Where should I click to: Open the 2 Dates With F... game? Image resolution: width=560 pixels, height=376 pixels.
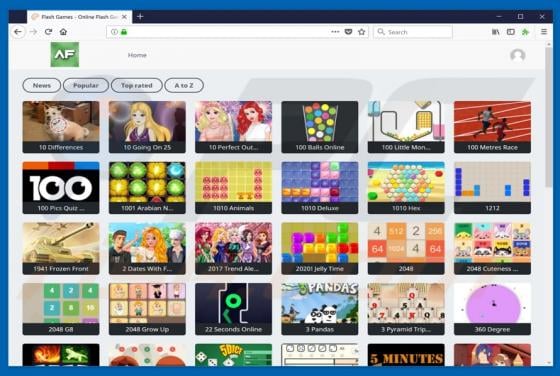(147, 248)
